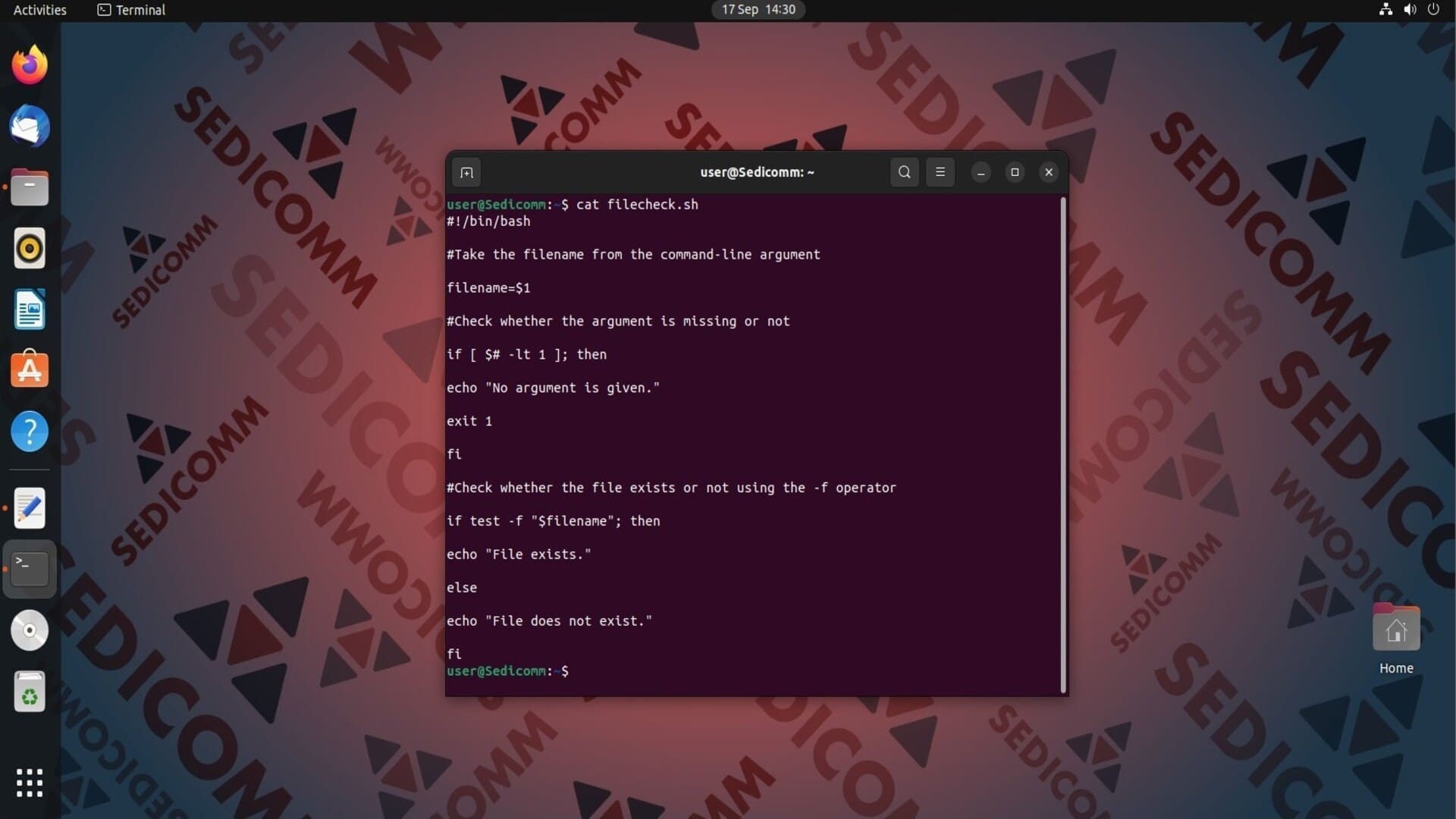This screenshot has height=819, width=1456.
Task: Open terminal search with the magnifier icon
Action: point(904,172)
